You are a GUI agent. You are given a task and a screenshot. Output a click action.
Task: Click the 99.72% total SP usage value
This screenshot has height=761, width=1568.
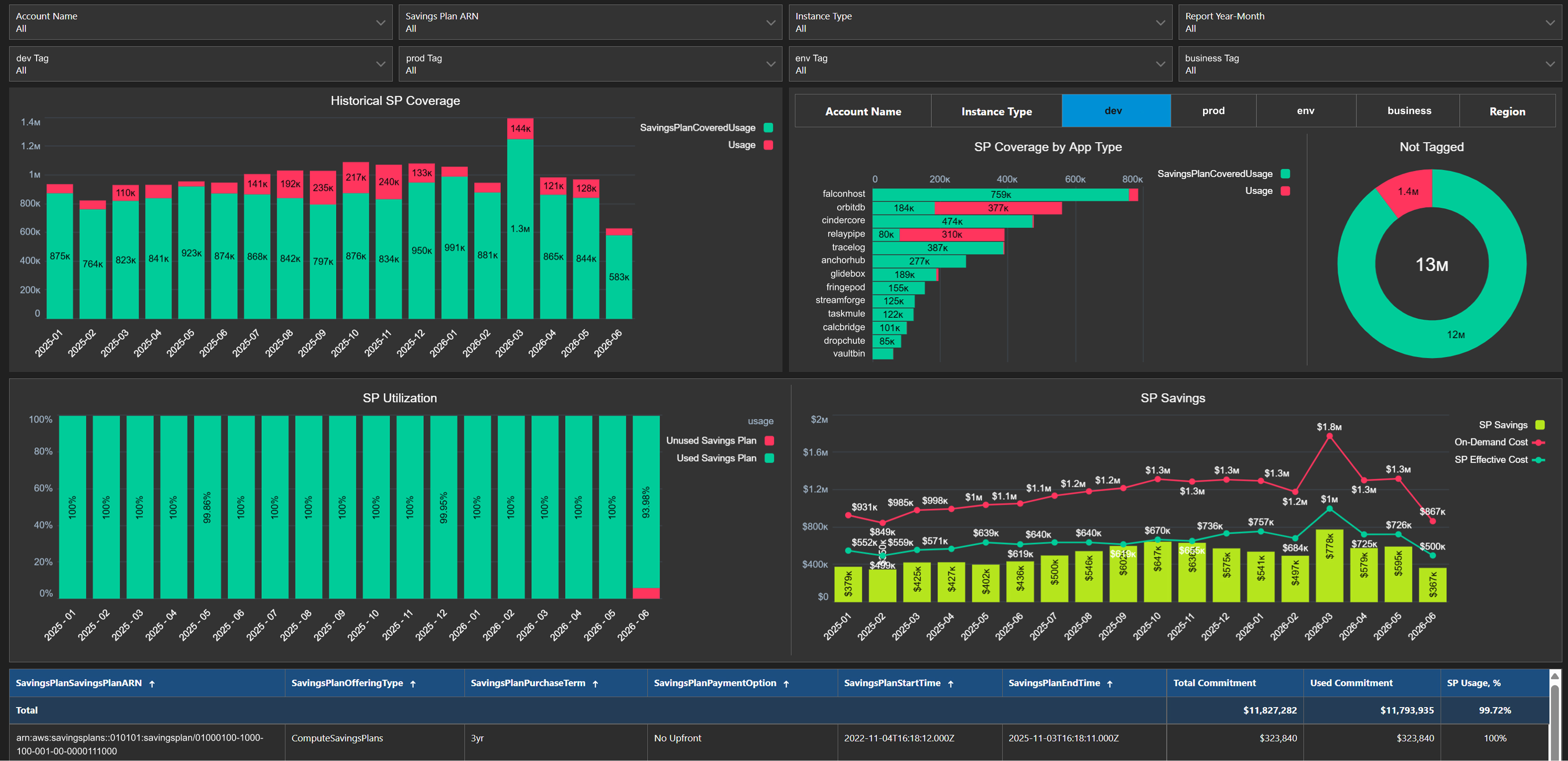(1494, 711)
